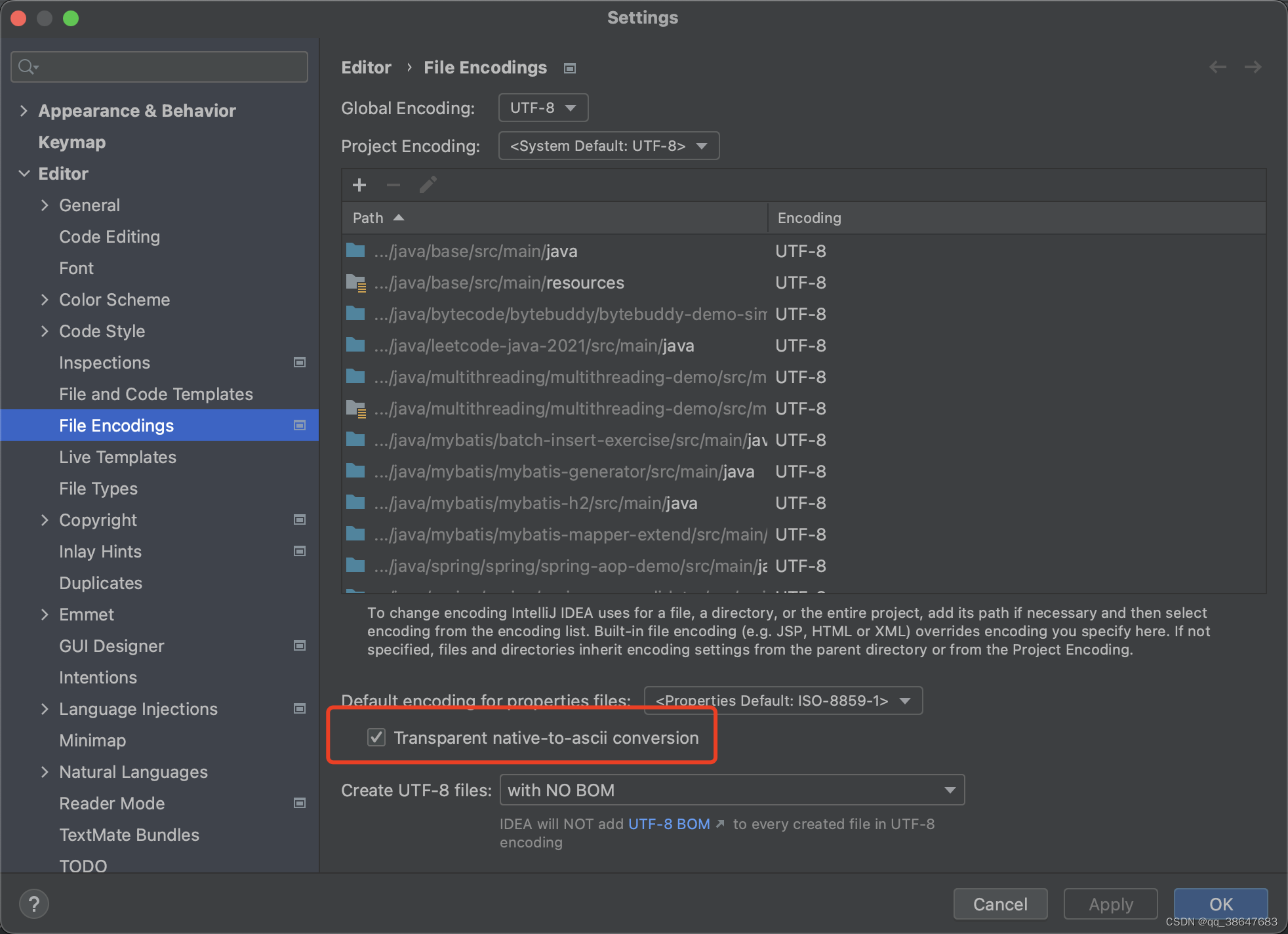This screenshot has width=1288, height=934.
Task: Click the back navigation arrow
Action: [1218, 67]
